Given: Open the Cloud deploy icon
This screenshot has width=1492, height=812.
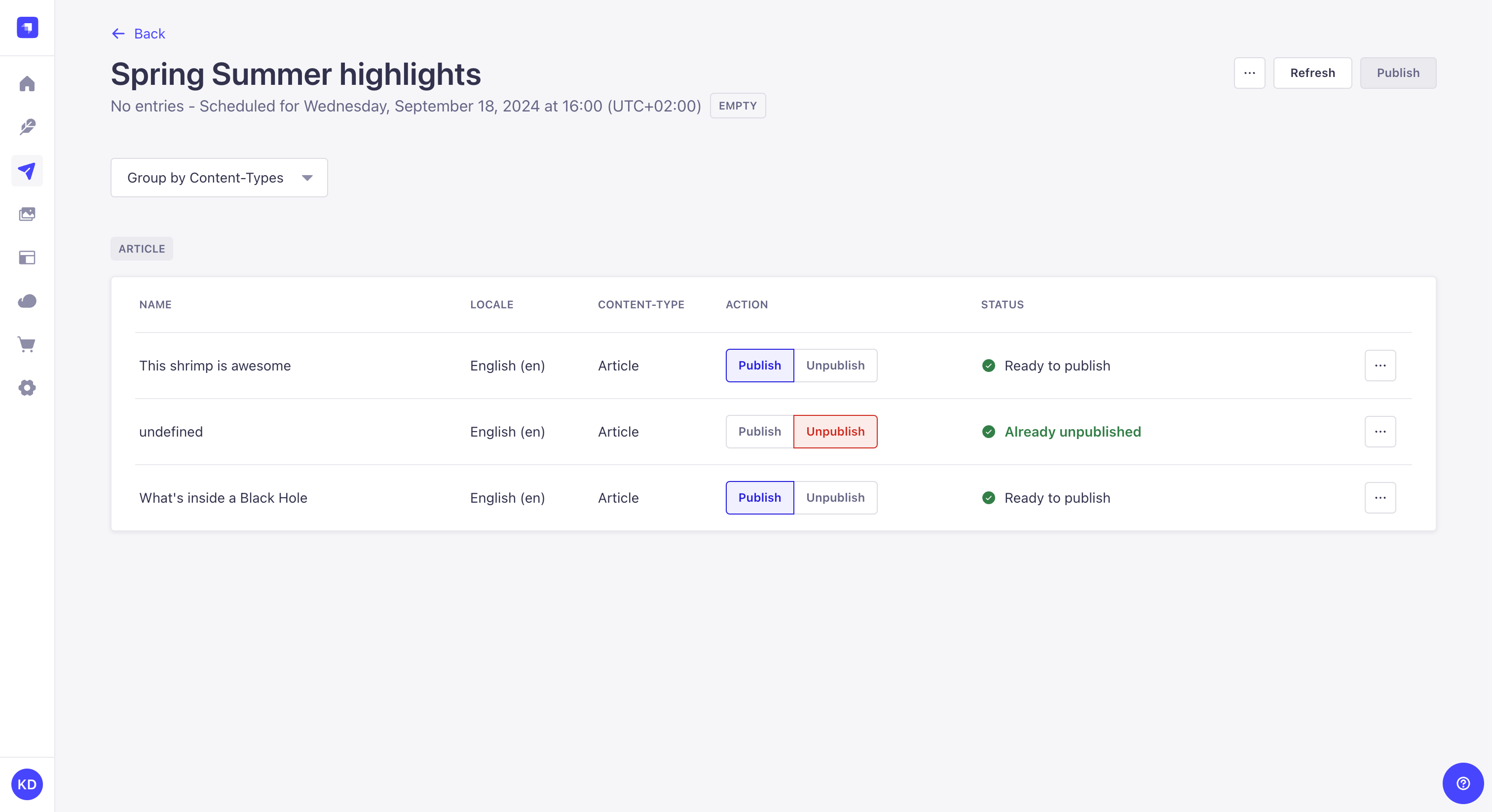Looking at the screenshot, I should (x=27, y=301).
